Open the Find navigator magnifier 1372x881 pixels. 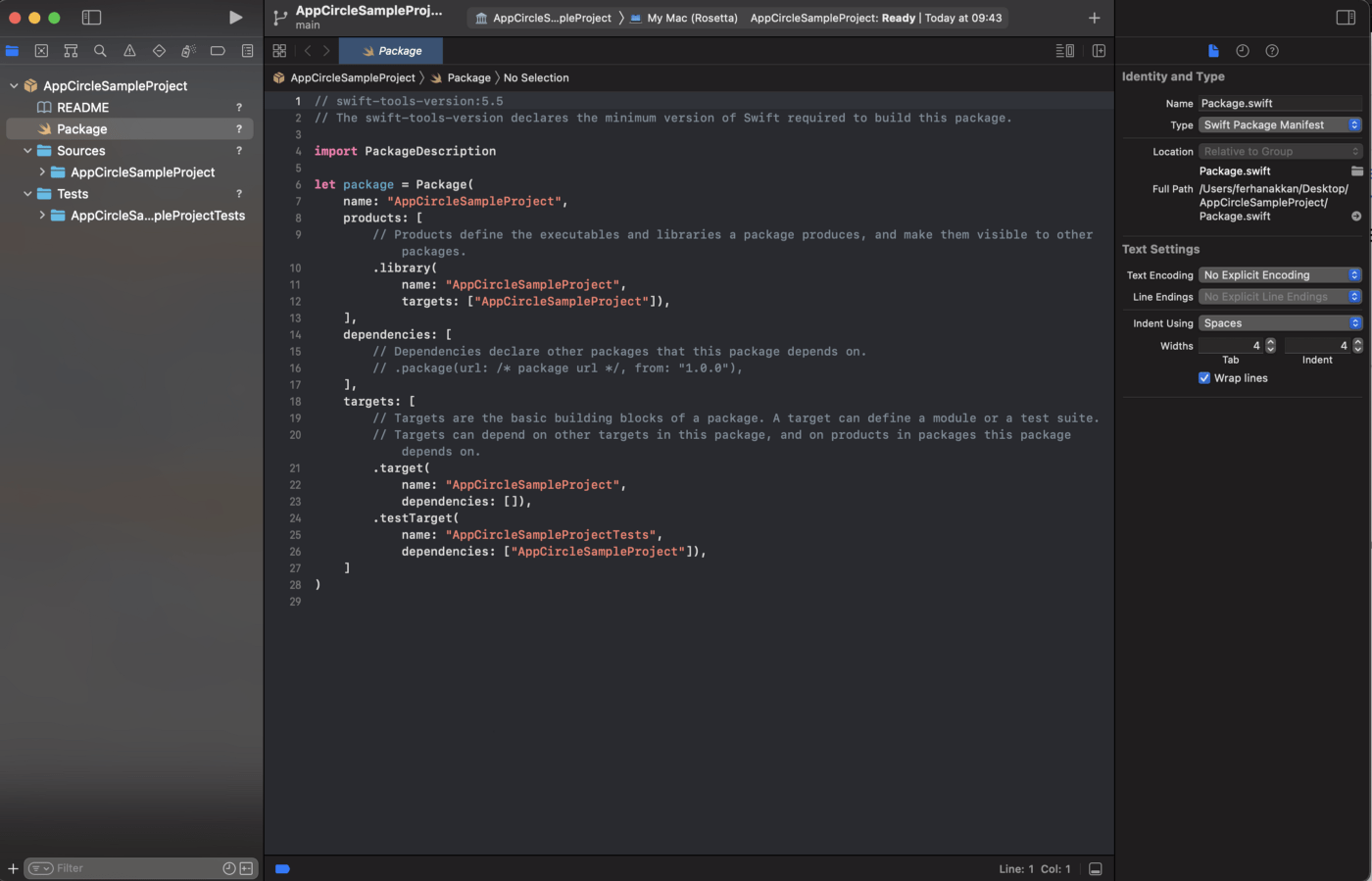point(100,51)
